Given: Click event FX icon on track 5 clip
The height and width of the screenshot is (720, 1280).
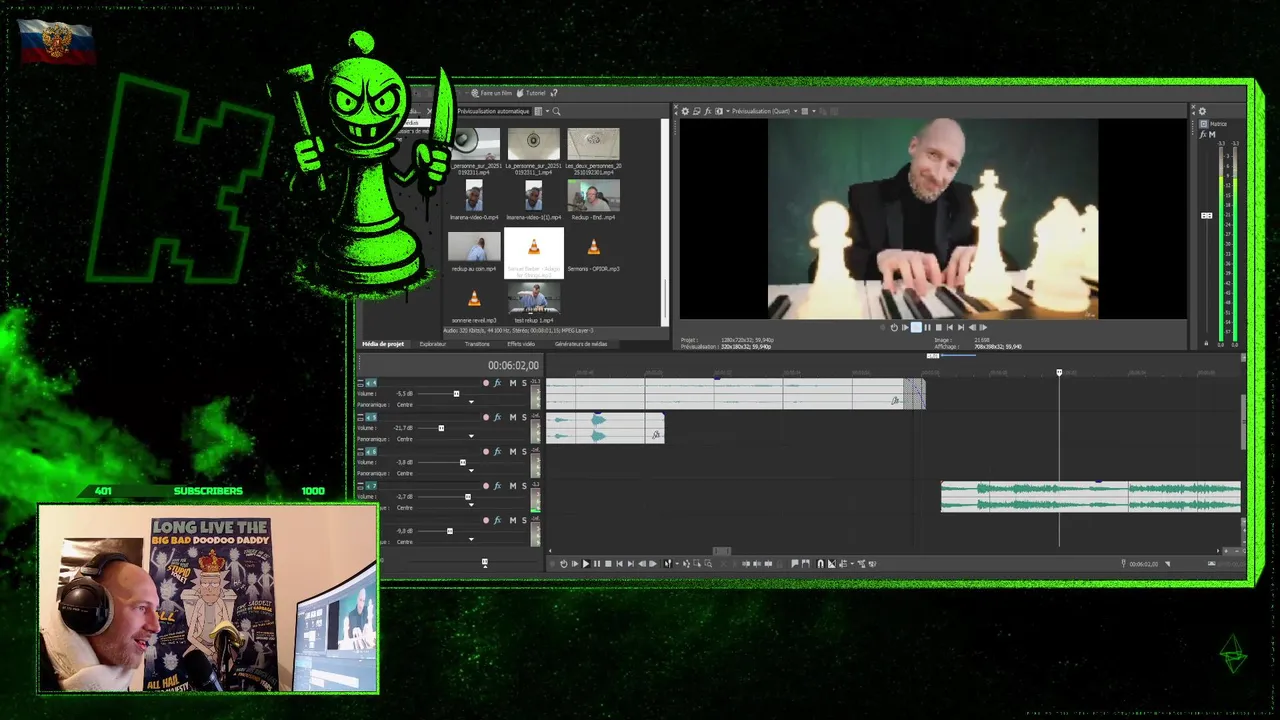Looking at the screenshot, I should pos(656,435).
